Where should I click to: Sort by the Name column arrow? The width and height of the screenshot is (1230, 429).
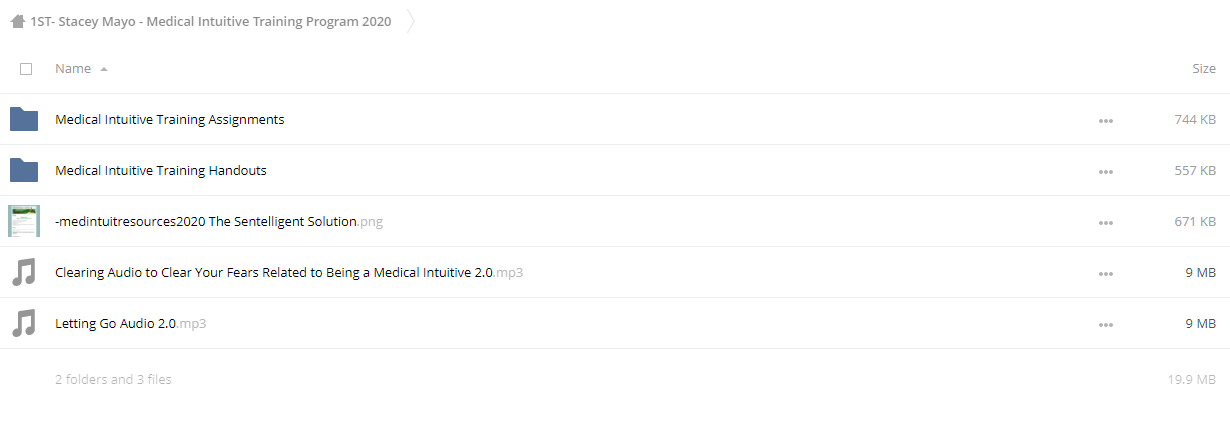[x=104, y=69]
